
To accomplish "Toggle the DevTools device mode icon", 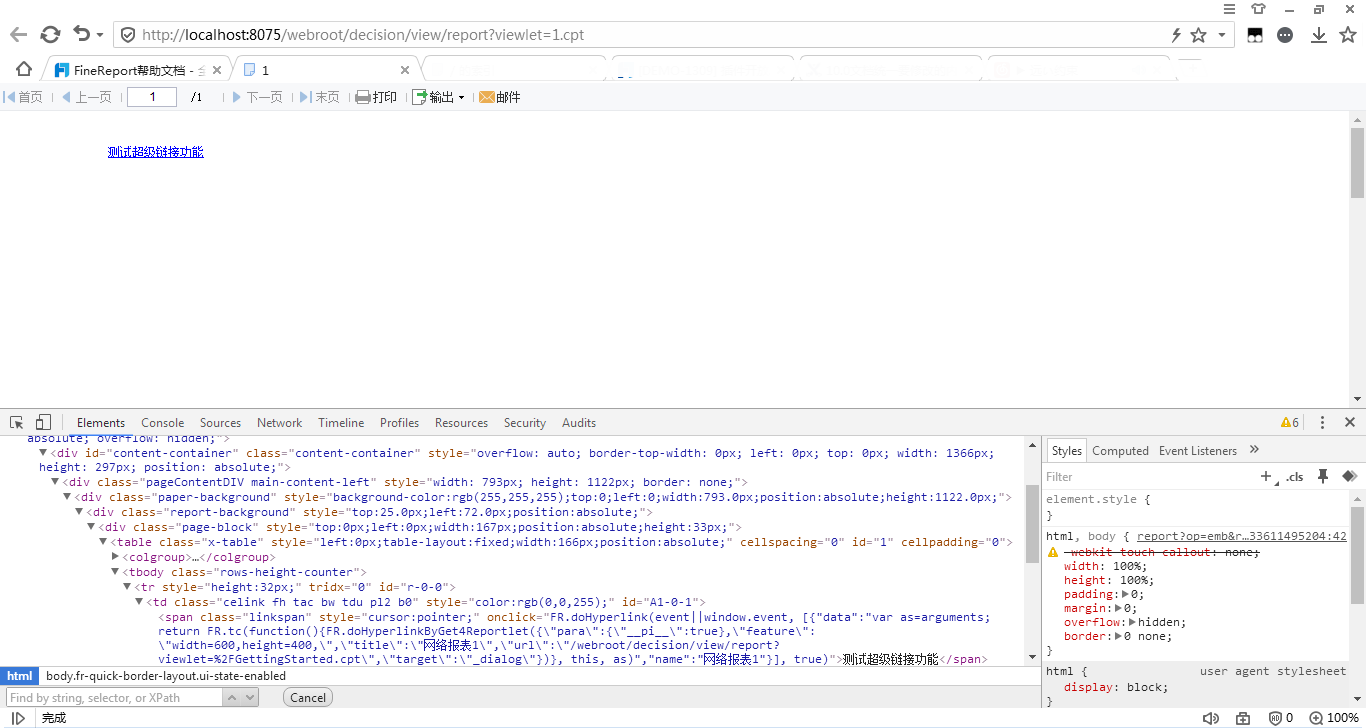I will [43, 422].
